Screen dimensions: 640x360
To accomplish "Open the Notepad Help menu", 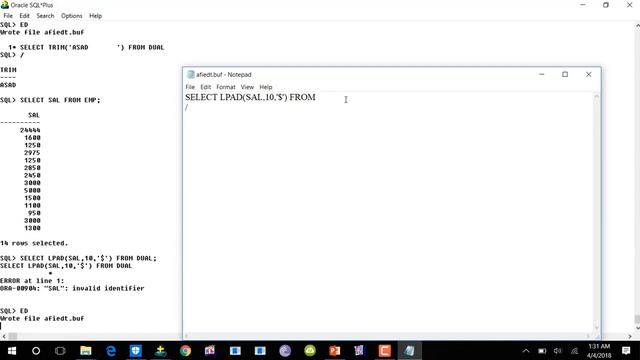I will 266,87.
